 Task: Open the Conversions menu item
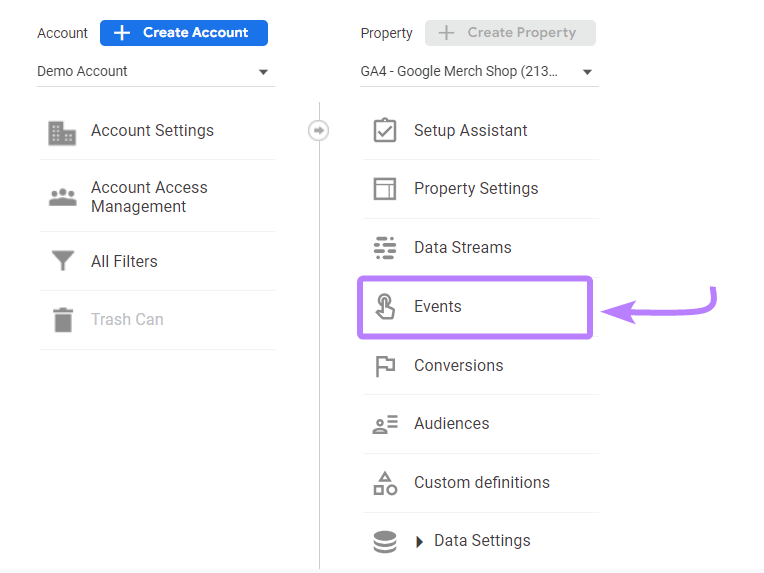pos(458,366)
